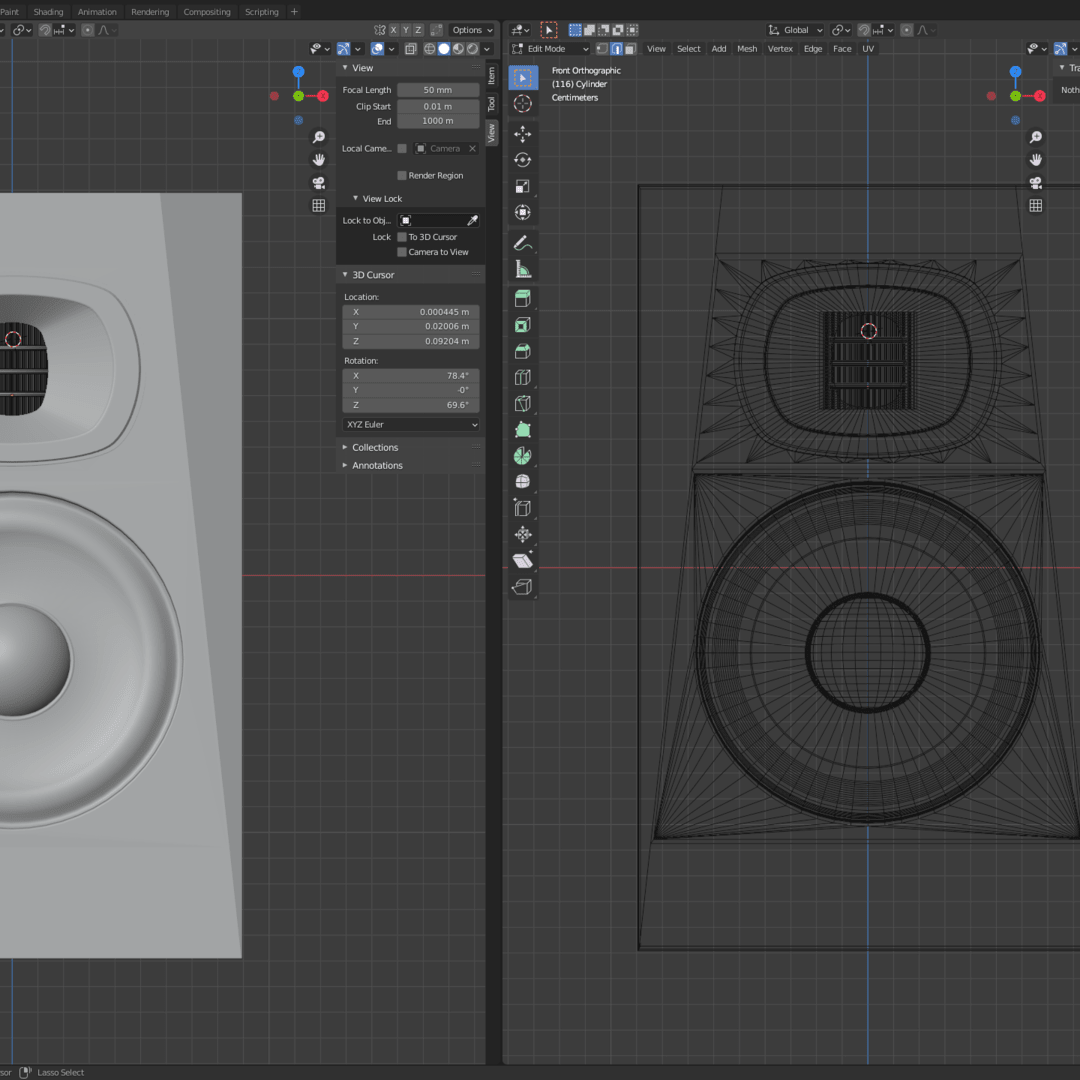The height and width of the screenshot is (1080, 1080).
Task: Activate the Measure tool
Action: pyautogui.click(x=522, y=269)
